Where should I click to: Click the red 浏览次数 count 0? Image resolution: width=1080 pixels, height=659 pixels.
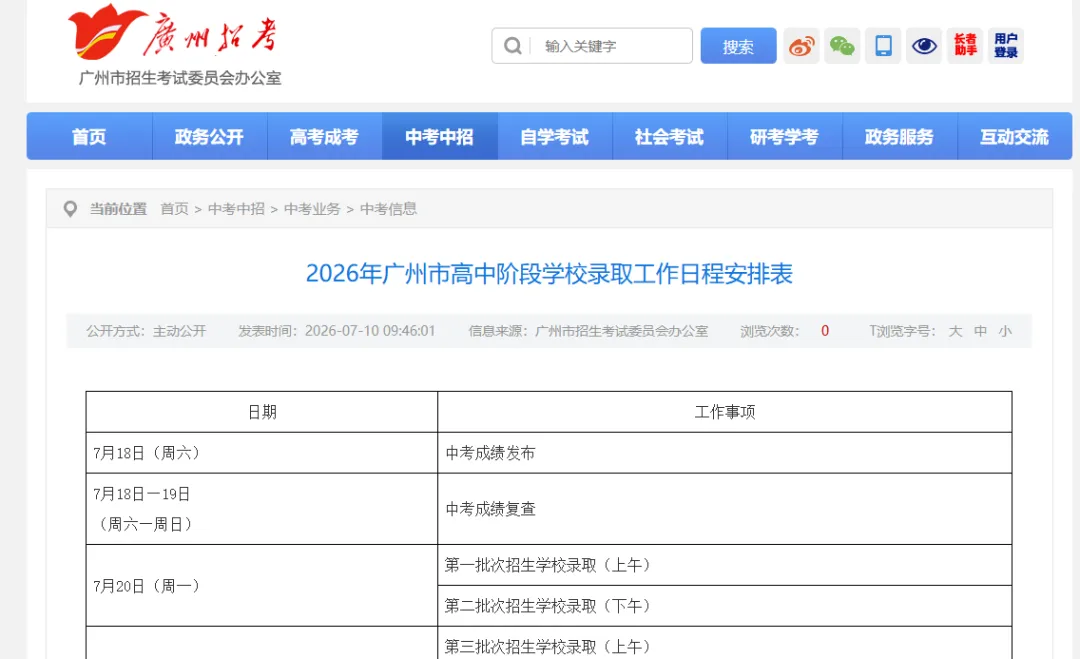pyautogui.click(x=825, y=331)
